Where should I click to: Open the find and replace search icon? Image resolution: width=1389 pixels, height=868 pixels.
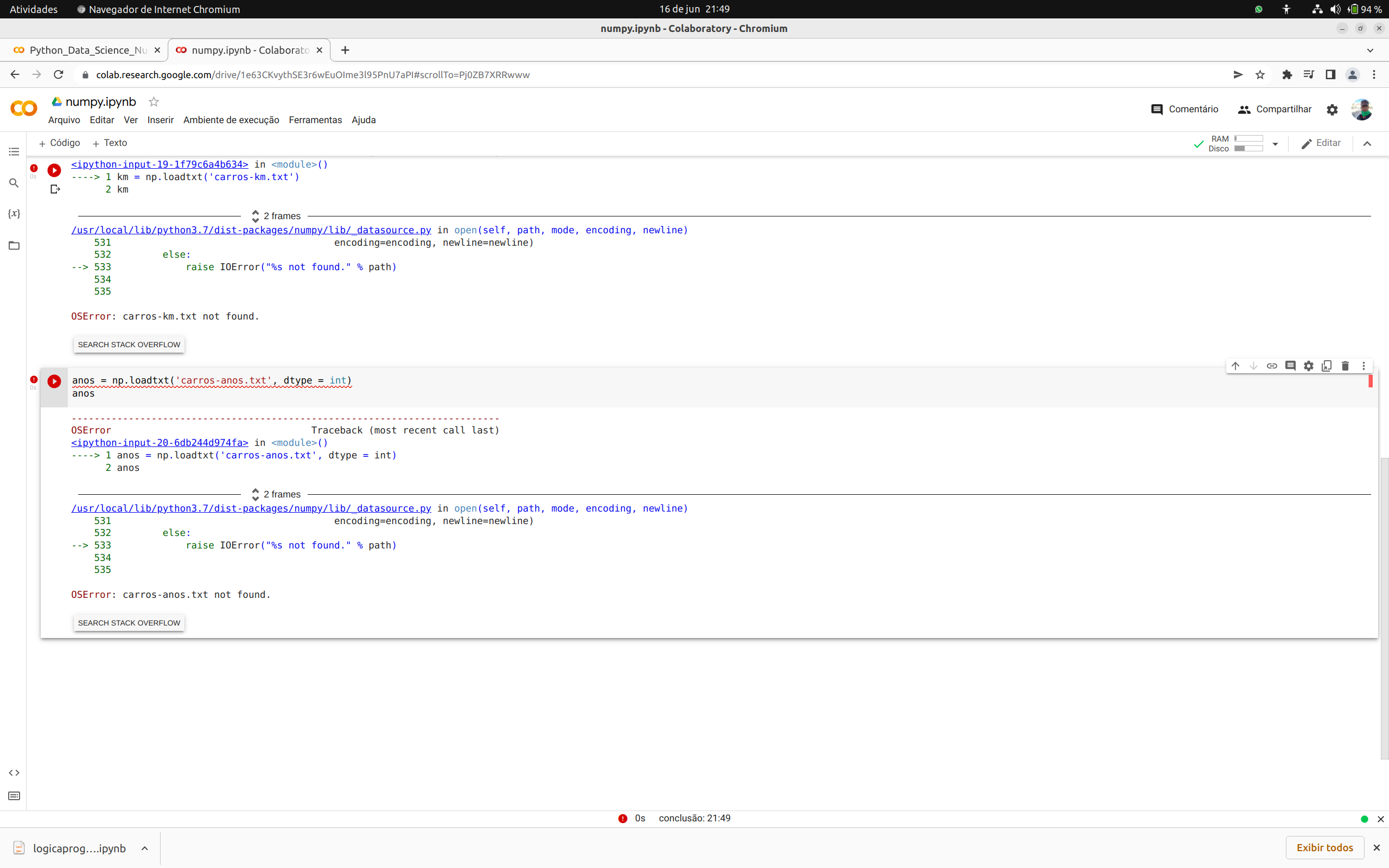pyautogui.click(x=14, y=183)
